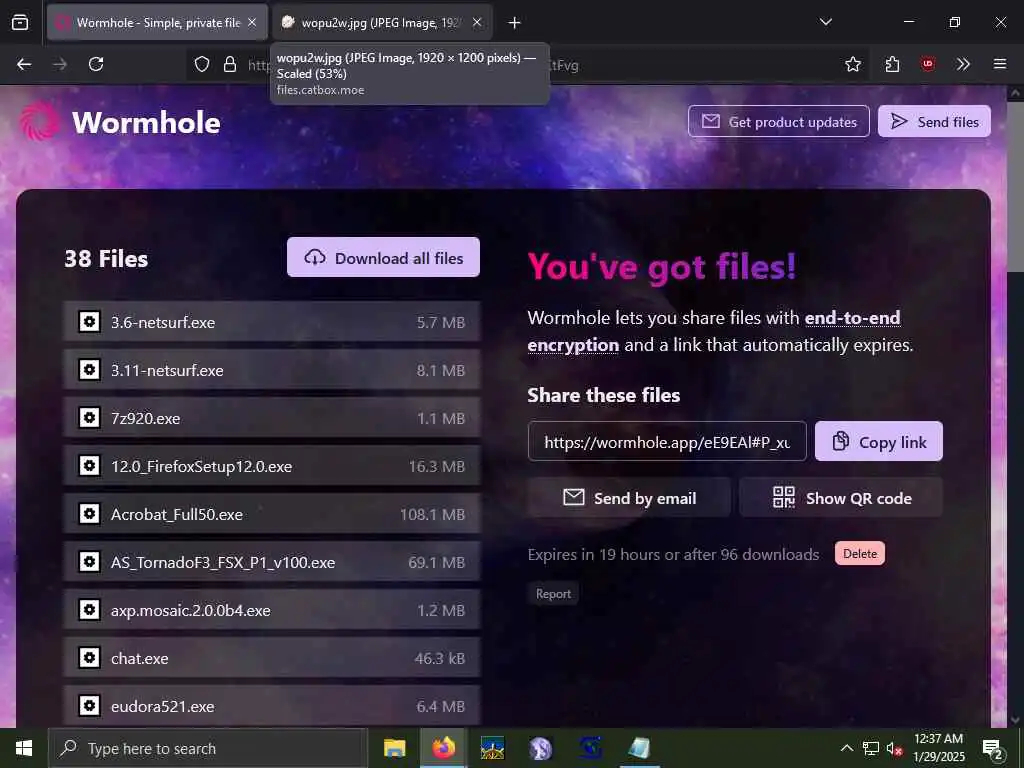
Task: Click executable icon beside 7z920.exe
Action: point(89,417)
